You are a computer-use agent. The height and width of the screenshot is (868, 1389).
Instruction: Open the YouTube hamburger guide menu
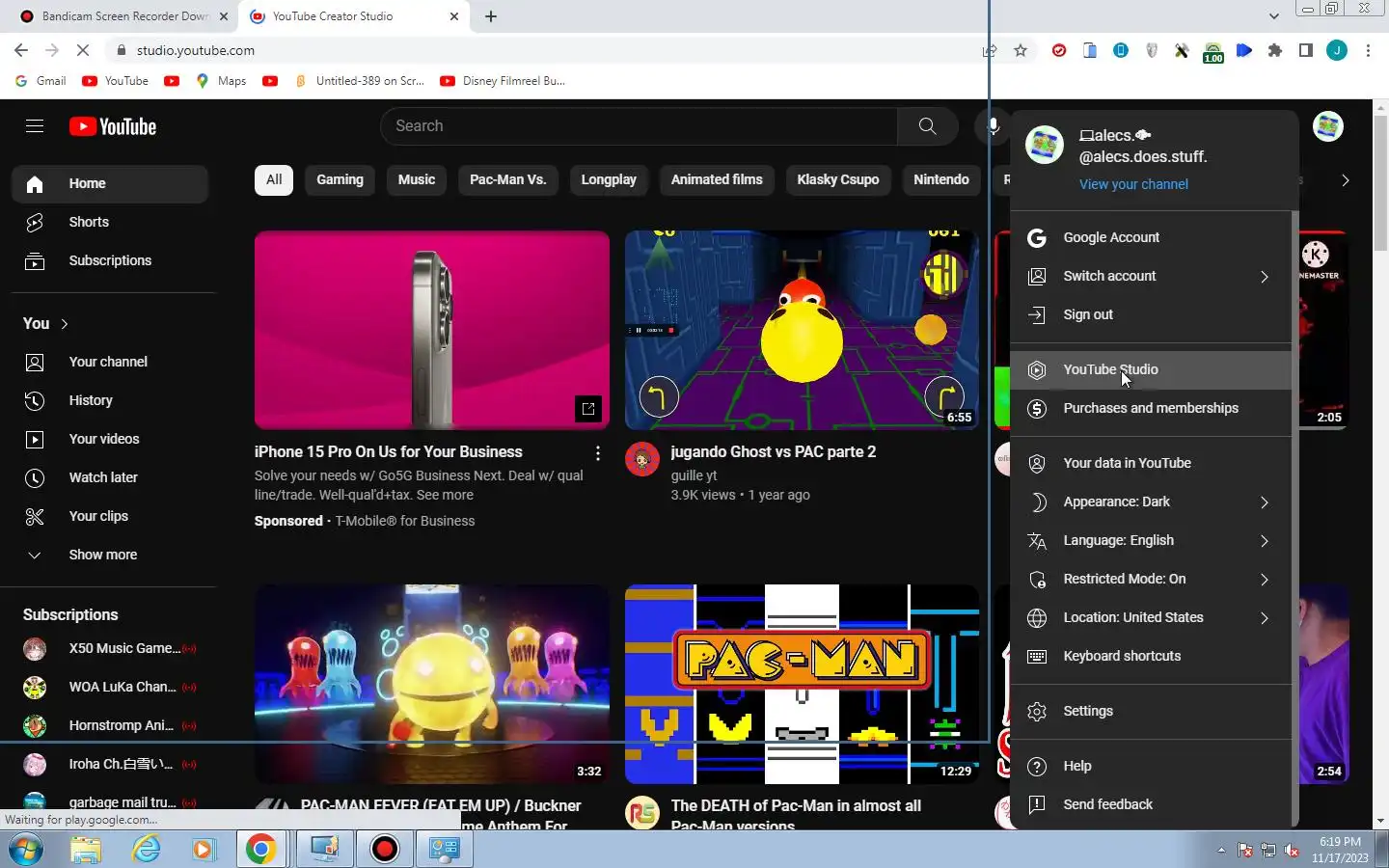click(35, 126)
